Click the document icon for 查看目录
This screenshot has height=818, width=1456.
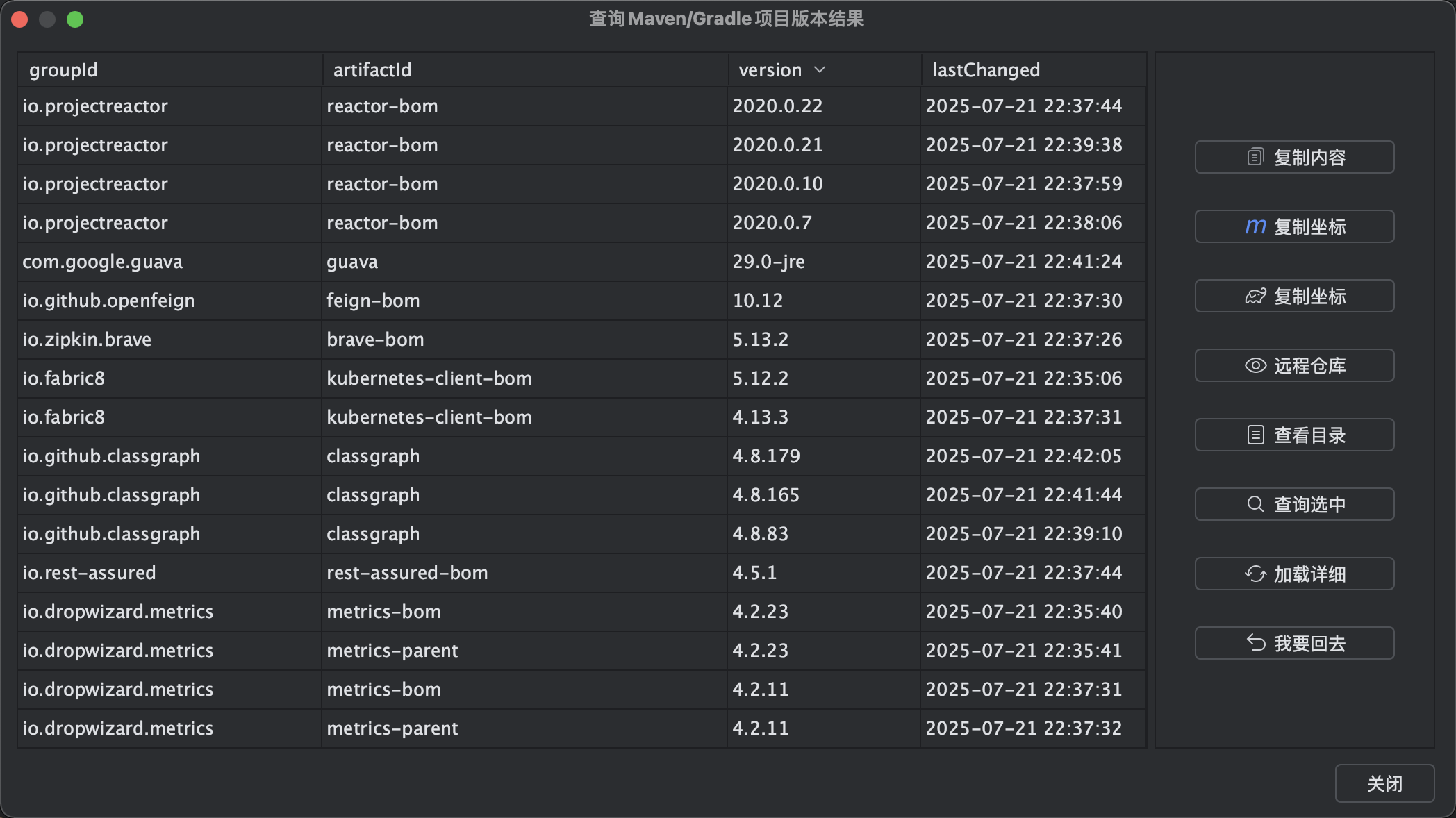pos(1255,435)
